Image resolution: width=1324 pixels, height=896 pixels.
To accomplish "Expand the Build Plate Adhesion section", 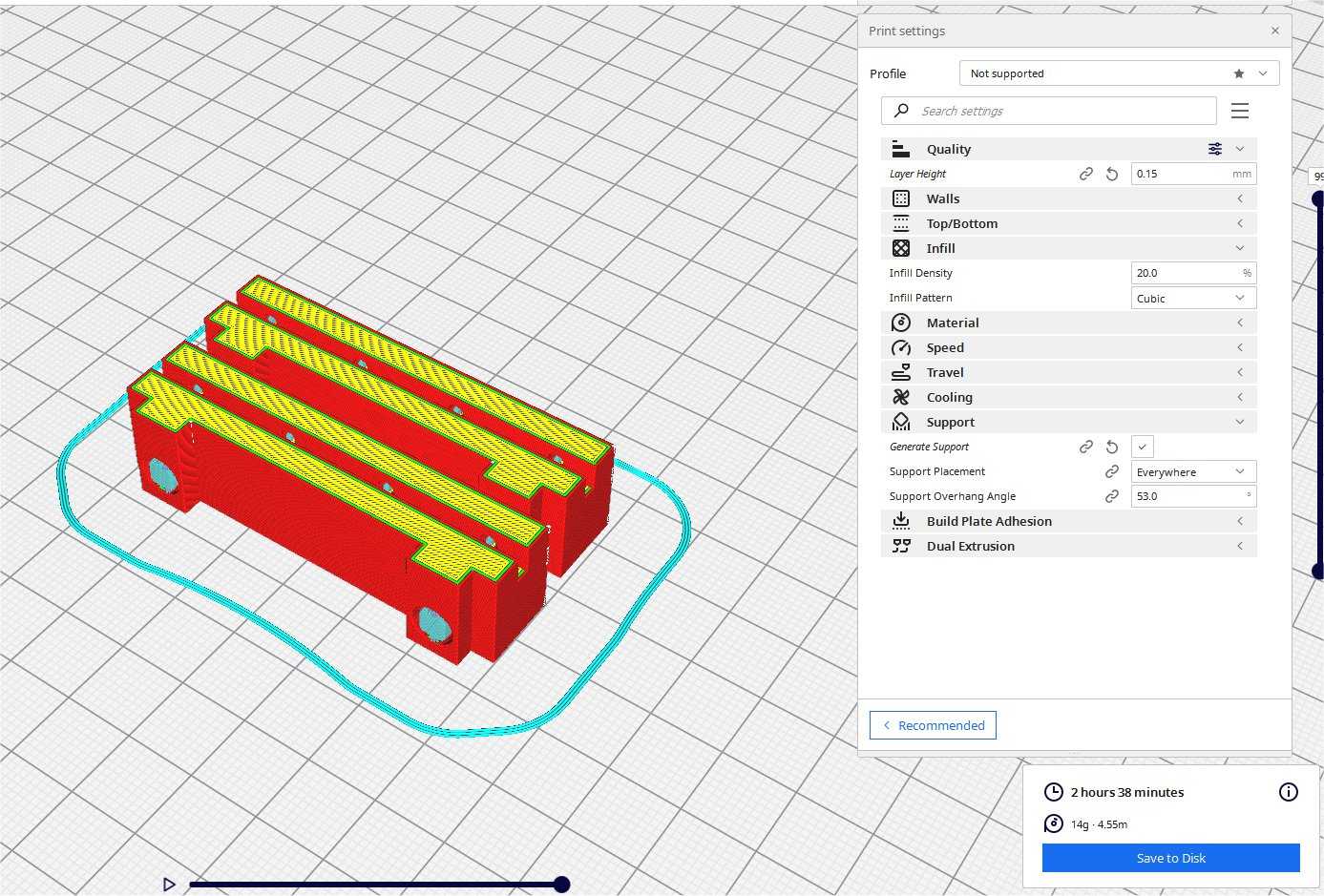I will (1069, 521).
